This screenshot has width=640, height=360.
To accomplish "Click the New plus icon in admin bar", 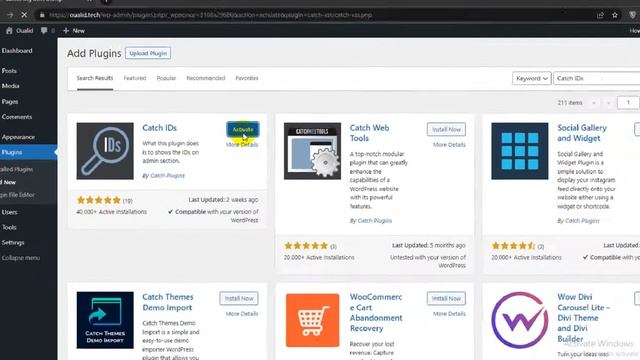I will point(66,31).
